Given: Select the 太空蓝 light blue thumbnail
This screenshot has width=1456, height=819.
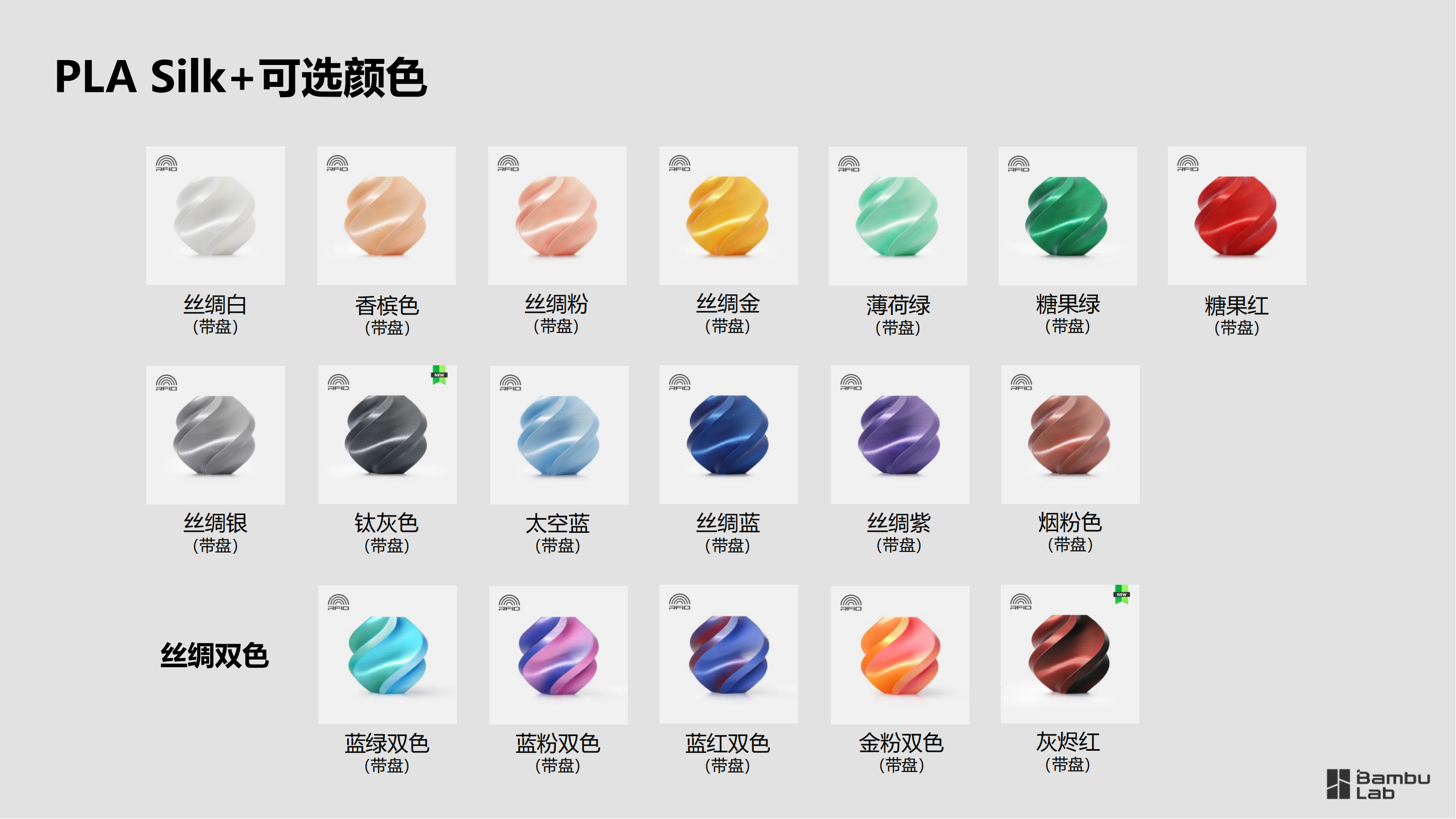Looking at the screenshot, I should pyautogui.click(x=559, y=435).
